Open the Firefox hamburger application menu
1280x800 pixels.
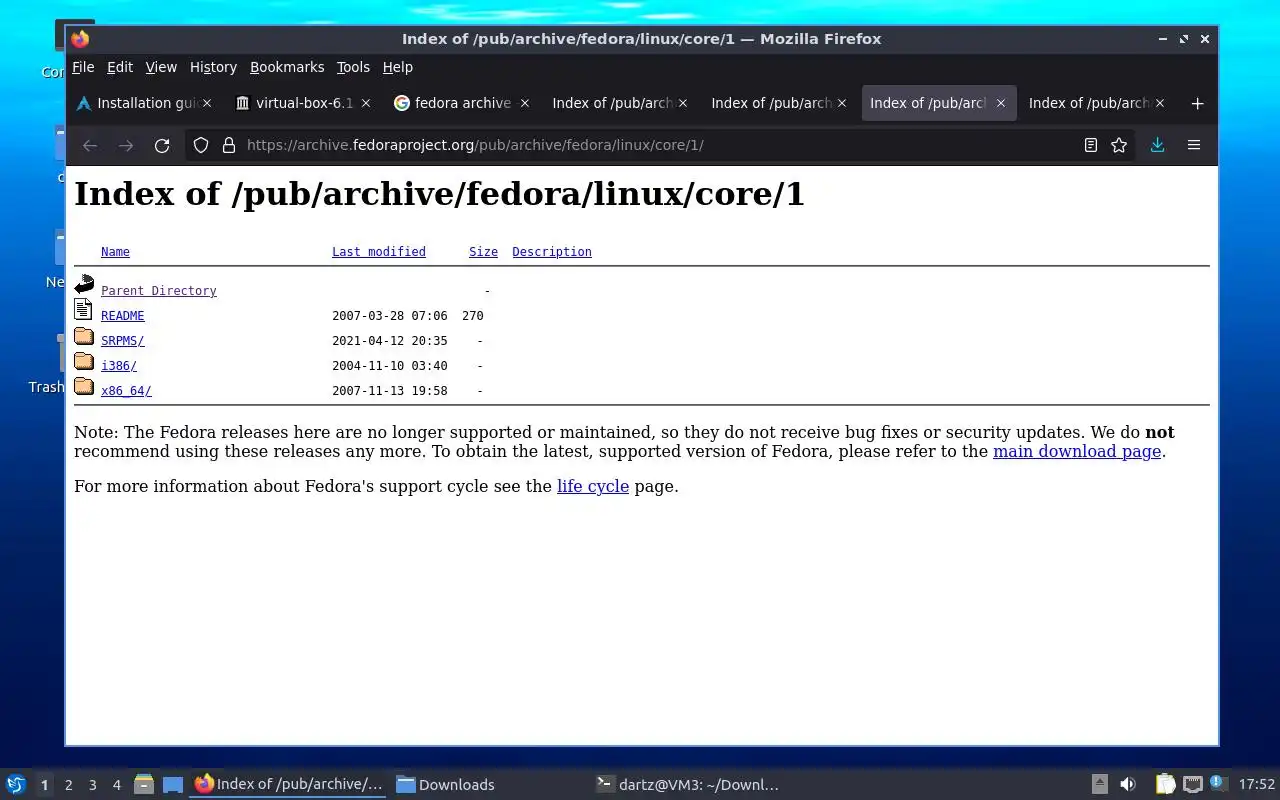(1194, 145)
